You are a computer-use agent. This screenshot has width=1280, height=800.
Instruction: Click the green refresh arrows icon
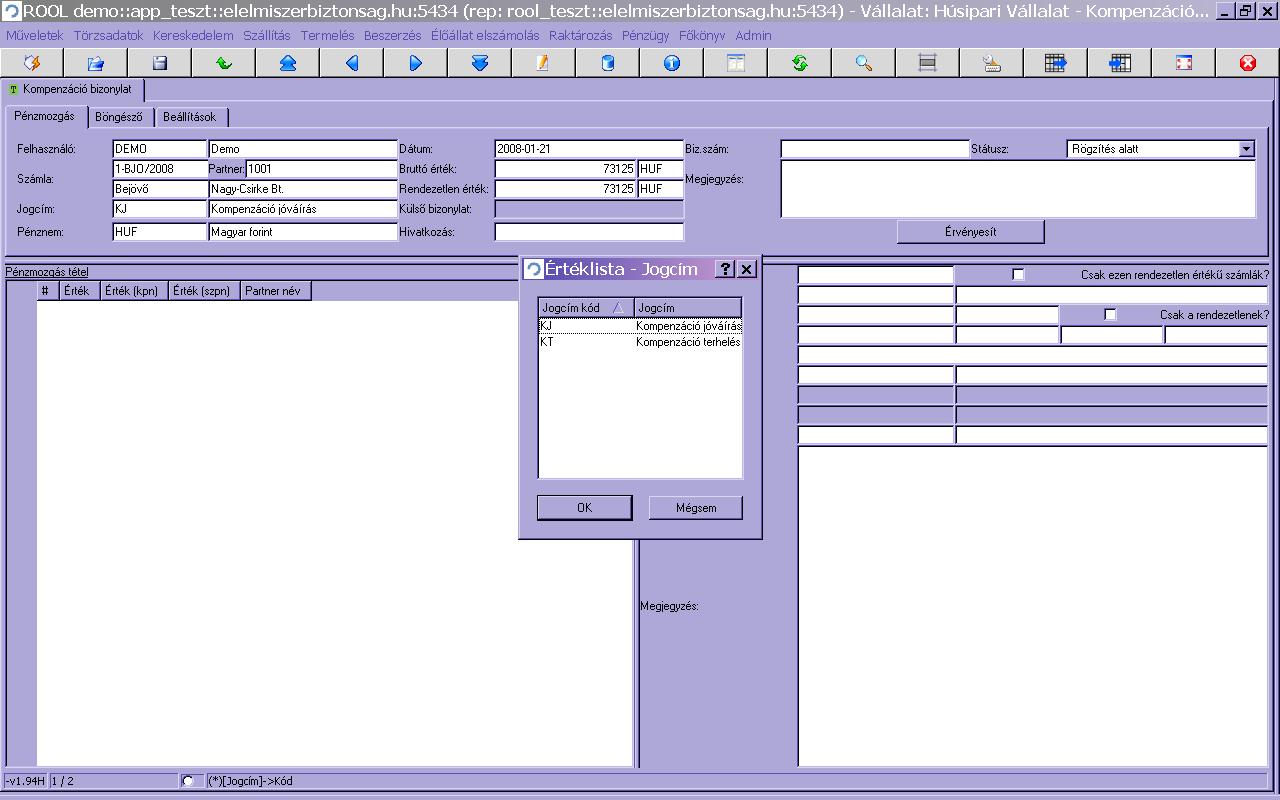click(x=799, y=63)
